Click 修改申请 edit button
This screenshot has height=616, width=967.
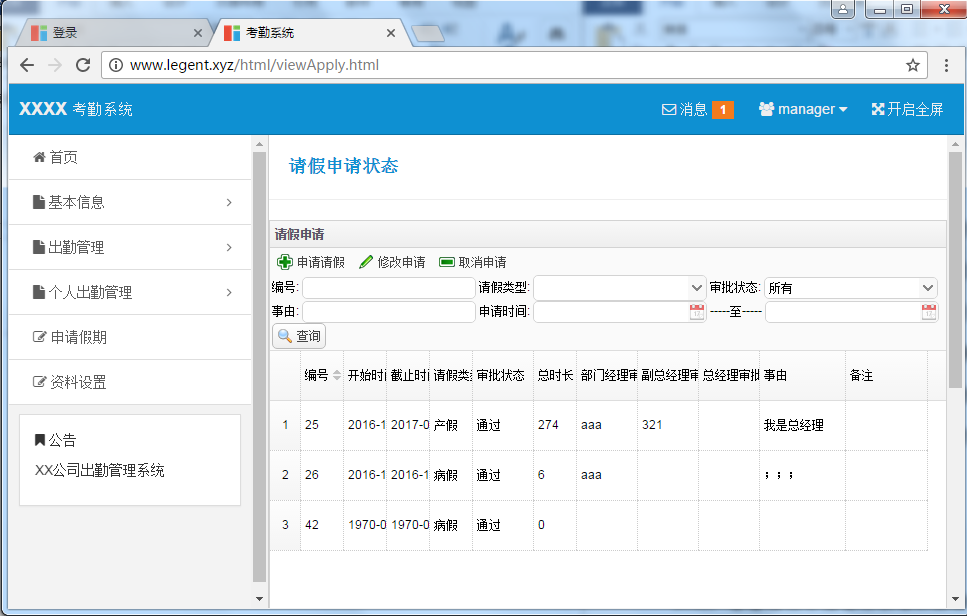tap(392, 262)
